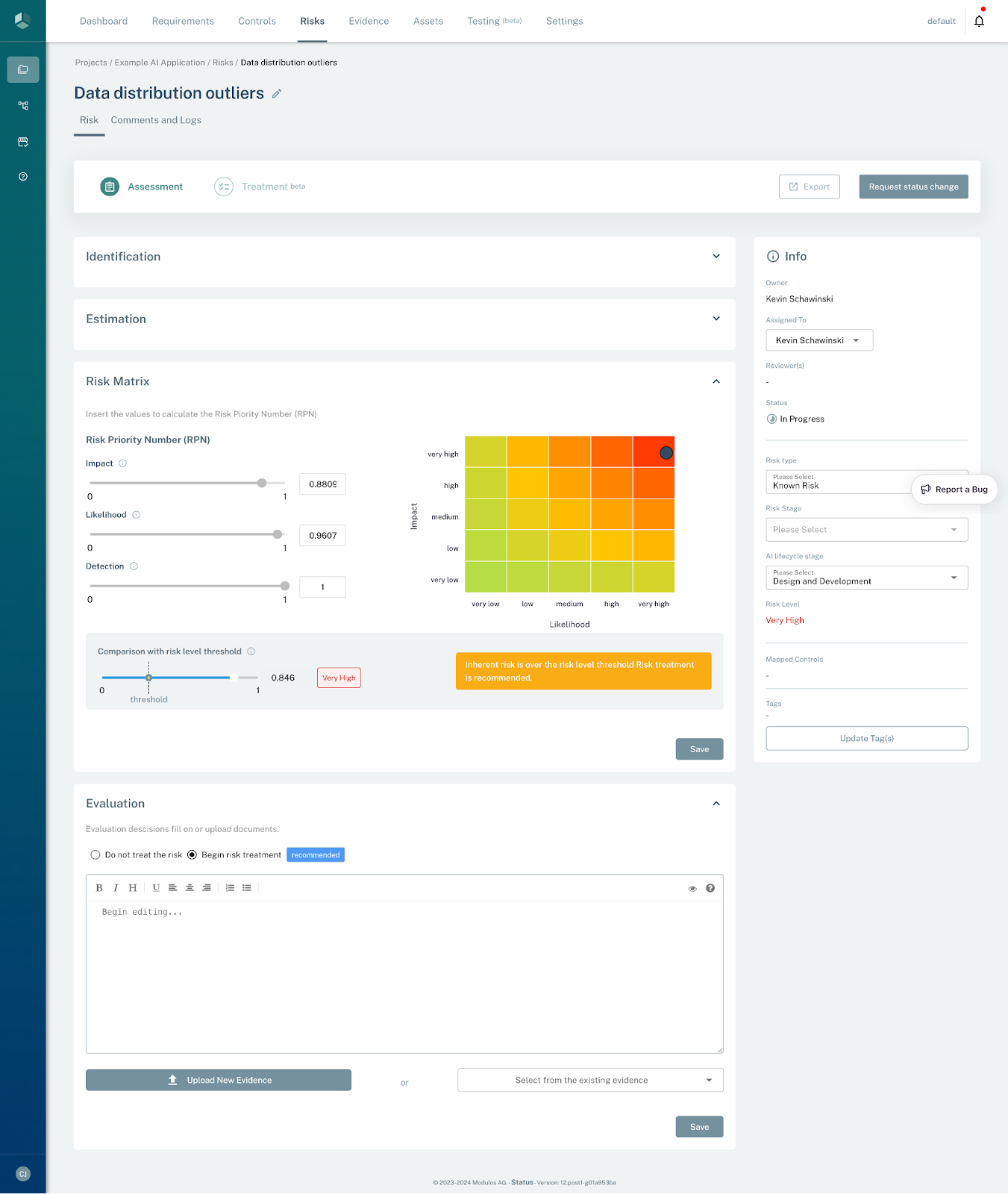Screen dimensions: 1008x1194
Task: Open the hierarchy tree sidebar icon
Action: point(23,105)
